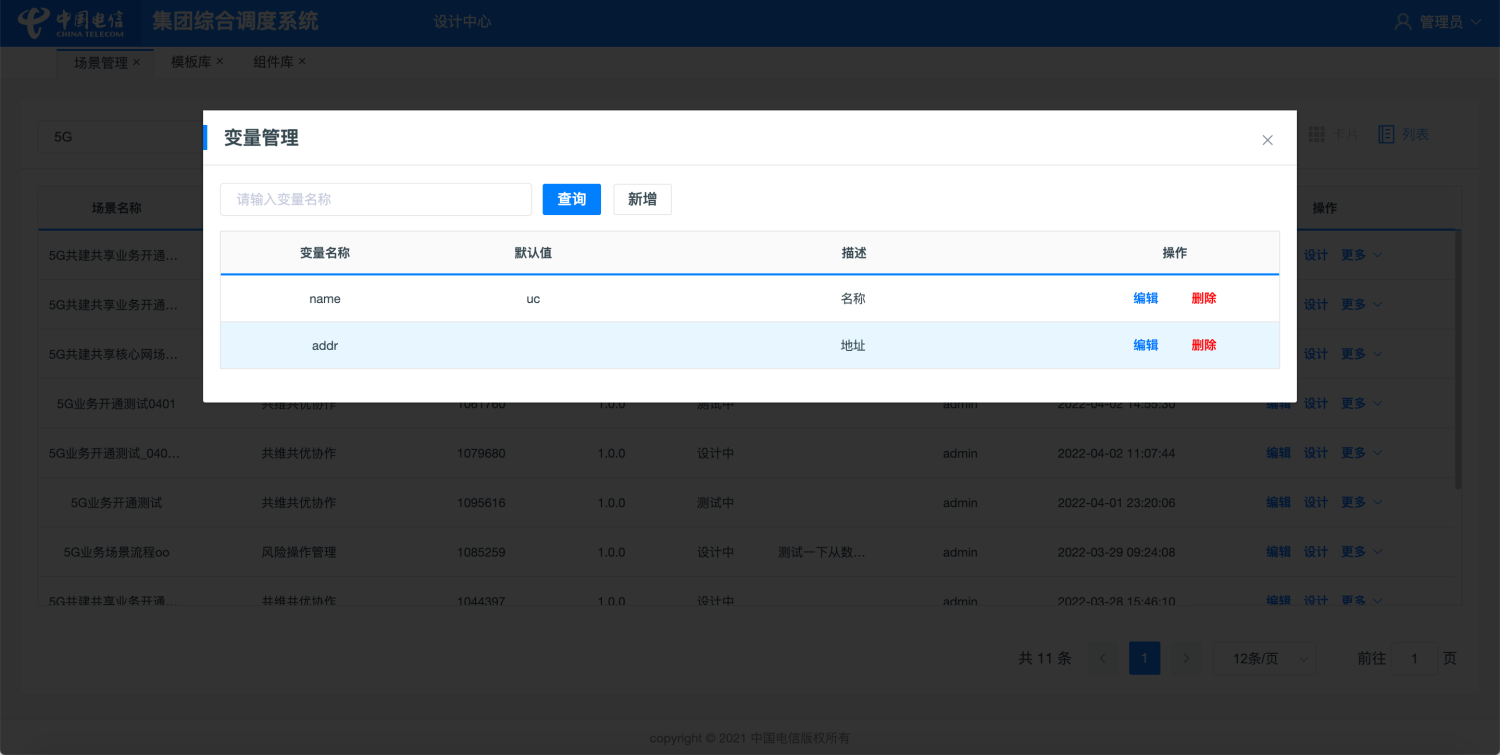Close the 模板库 tab
The image size is (1500, 755).
(x=220, y=61)
